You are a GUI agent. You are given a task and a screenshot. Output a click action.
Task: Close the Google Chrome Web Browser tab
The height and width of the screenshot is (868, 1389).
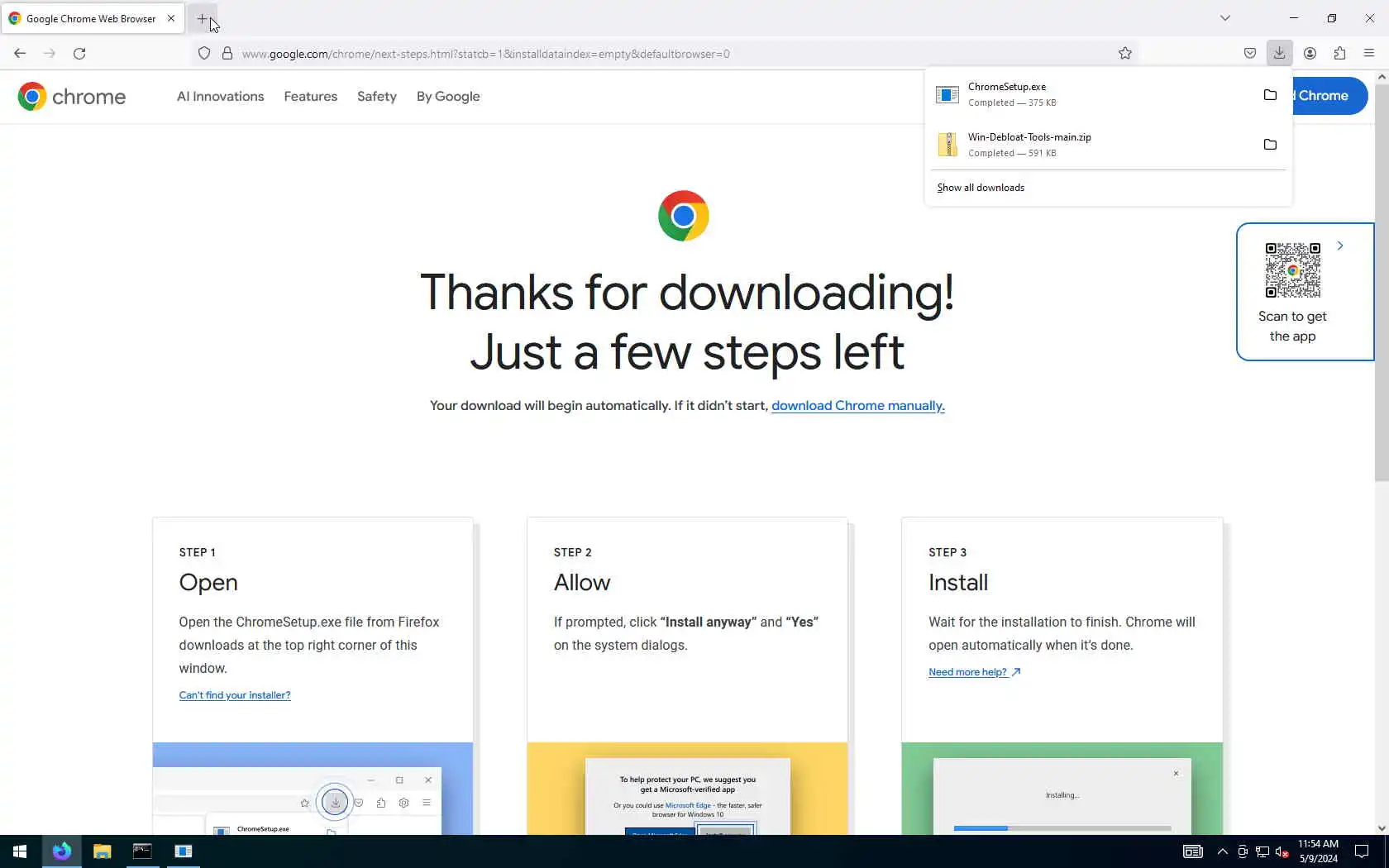[171, 18]
